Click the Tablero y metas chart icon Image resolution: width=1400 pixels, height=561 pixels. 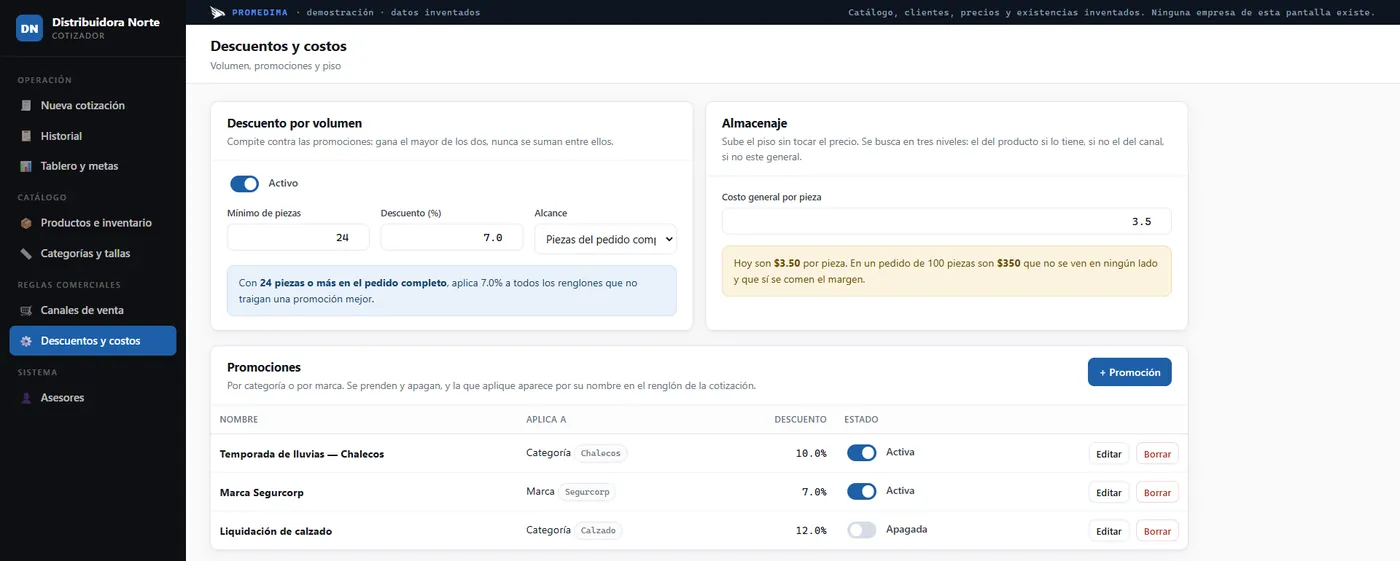[x=26, y=166]
